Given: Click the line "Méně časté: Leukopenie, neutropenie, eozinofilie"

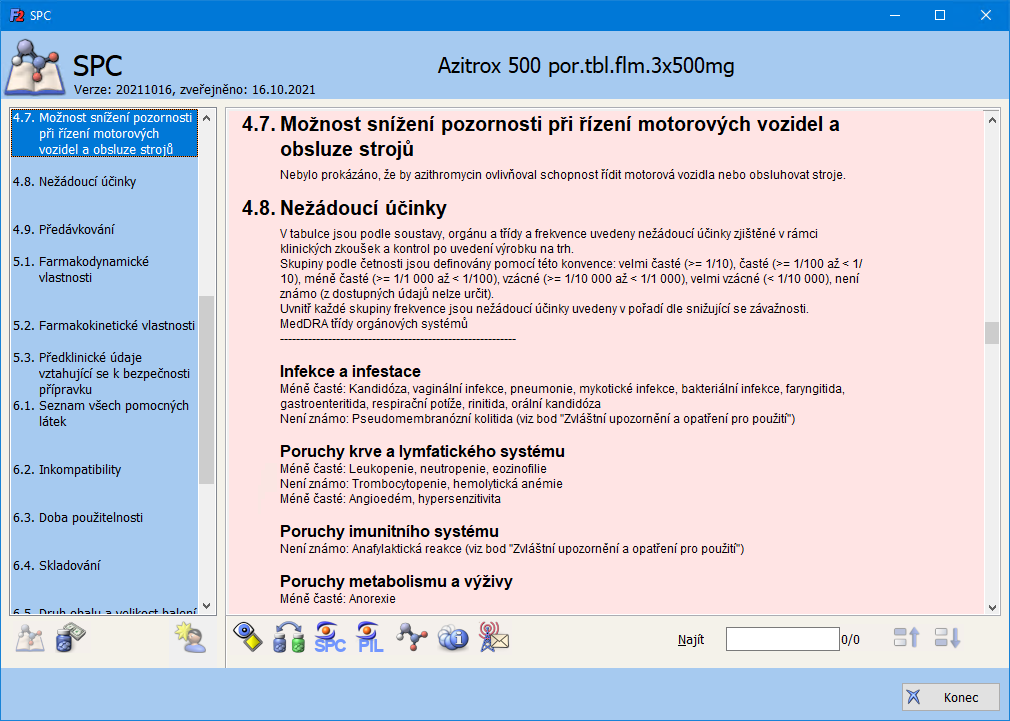Looking at the screenshot, I should click(414, 468).
